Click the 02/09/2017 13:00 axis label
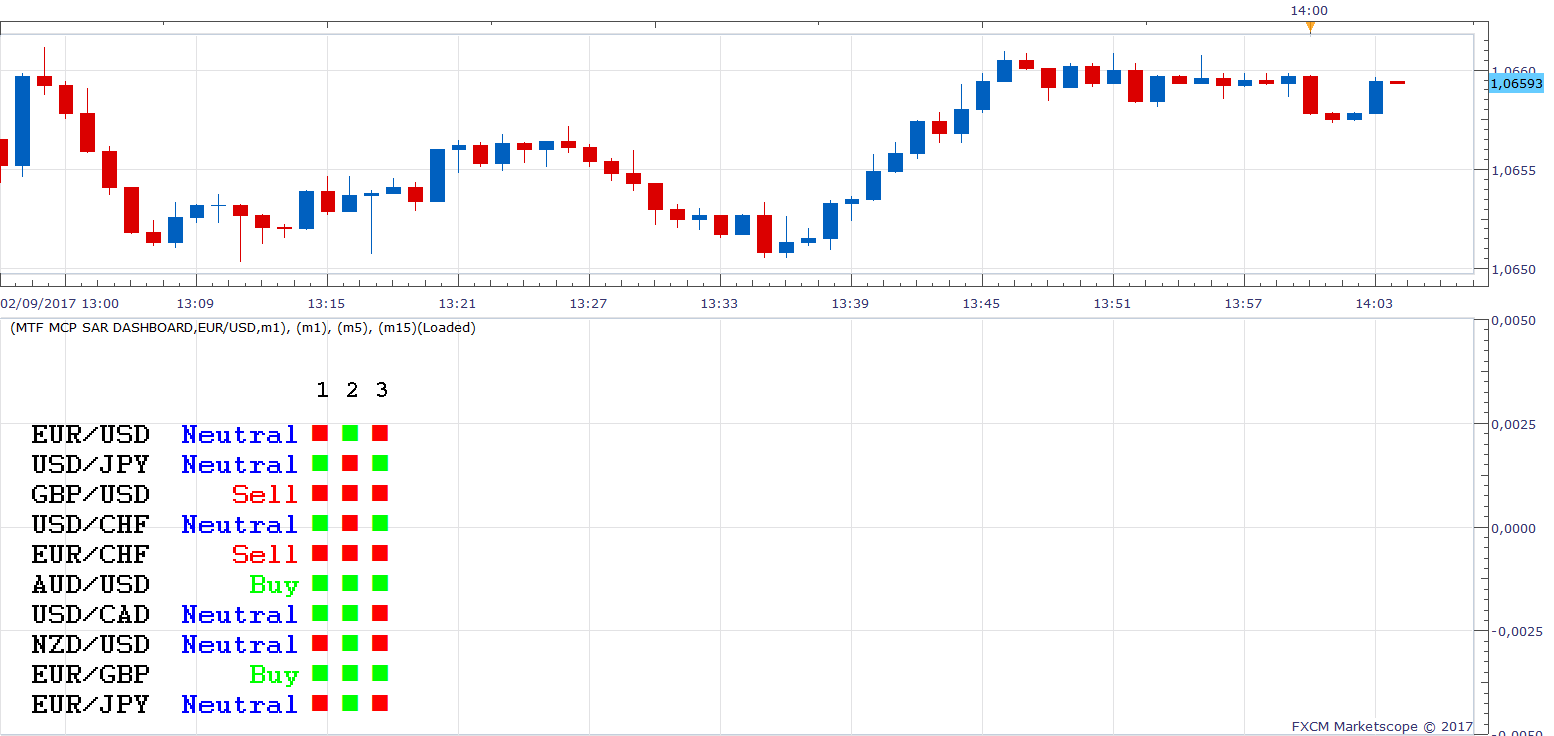 coord(59,303)
